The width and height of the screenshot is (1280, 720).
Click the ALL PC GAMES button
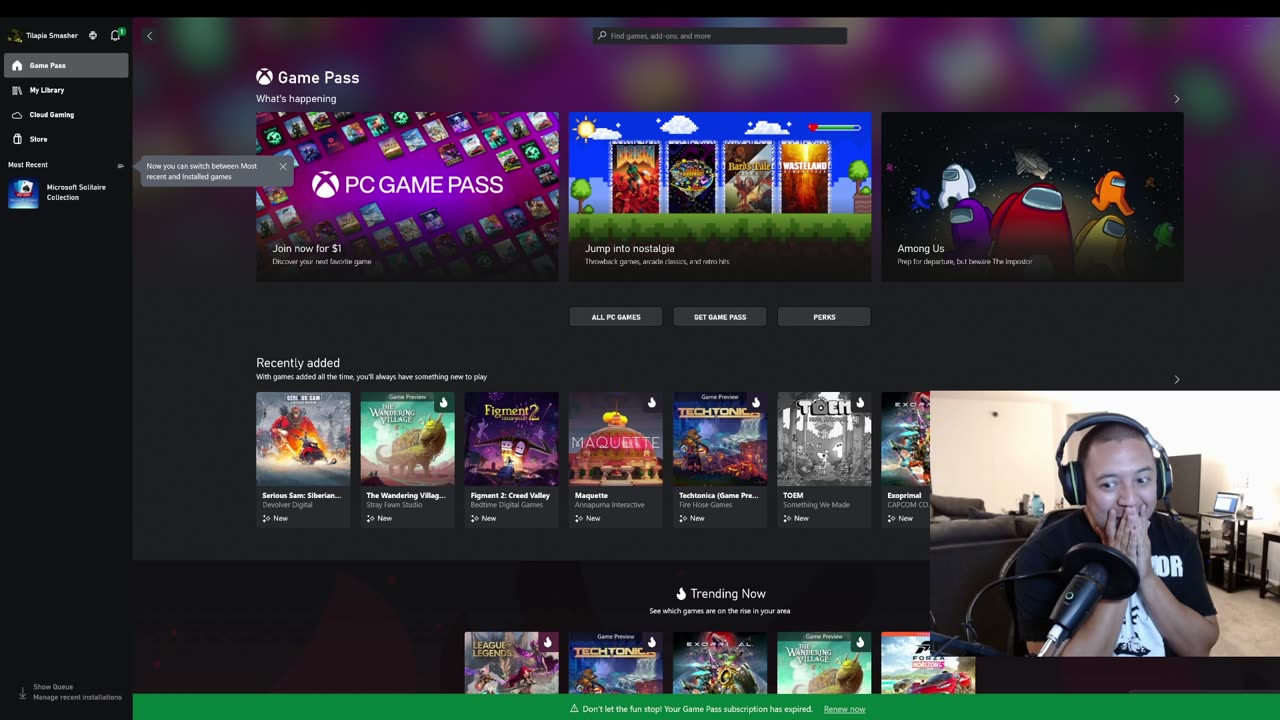(x=616, y=317)
